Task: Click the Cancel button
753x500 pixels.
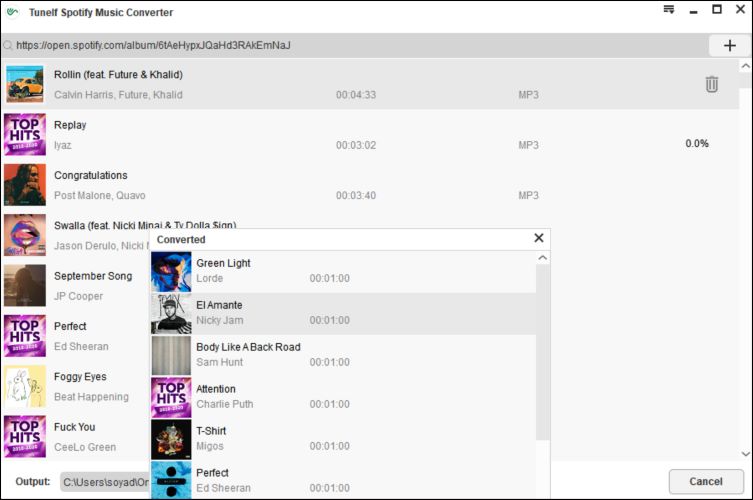Action: point(706,481)
